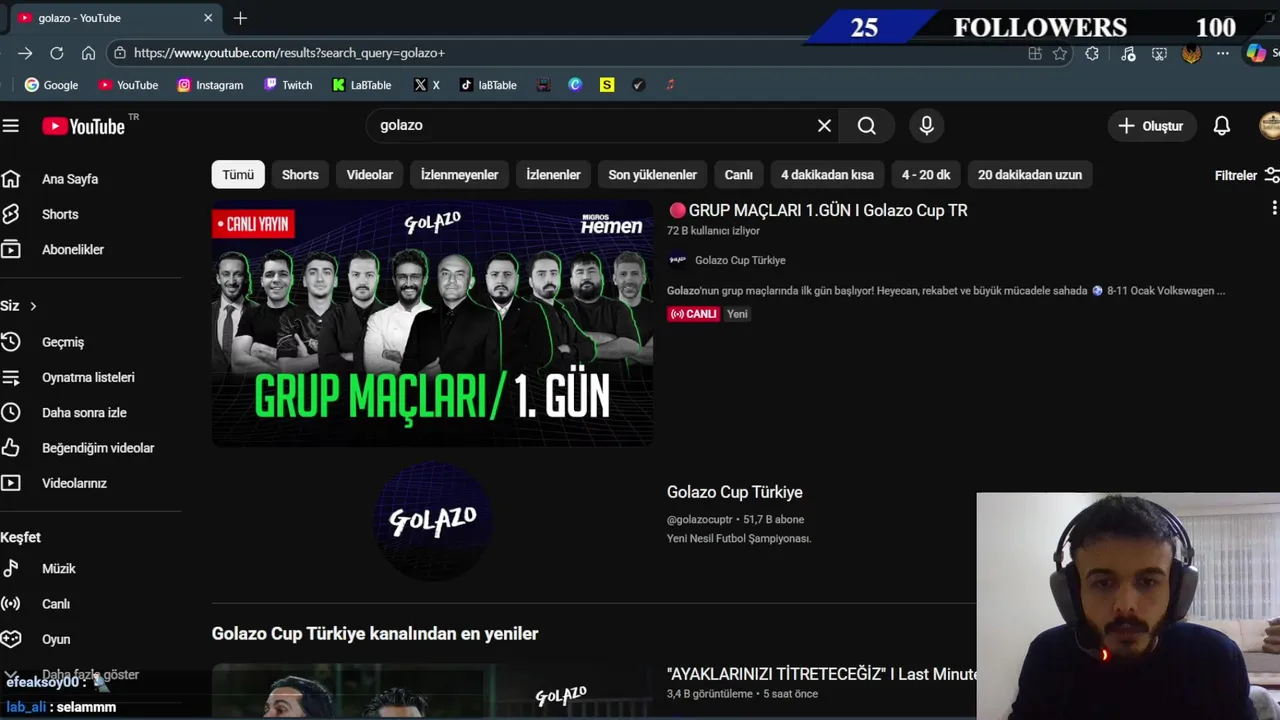
Task: Click the magnifier search button
Action: point(867,126)
